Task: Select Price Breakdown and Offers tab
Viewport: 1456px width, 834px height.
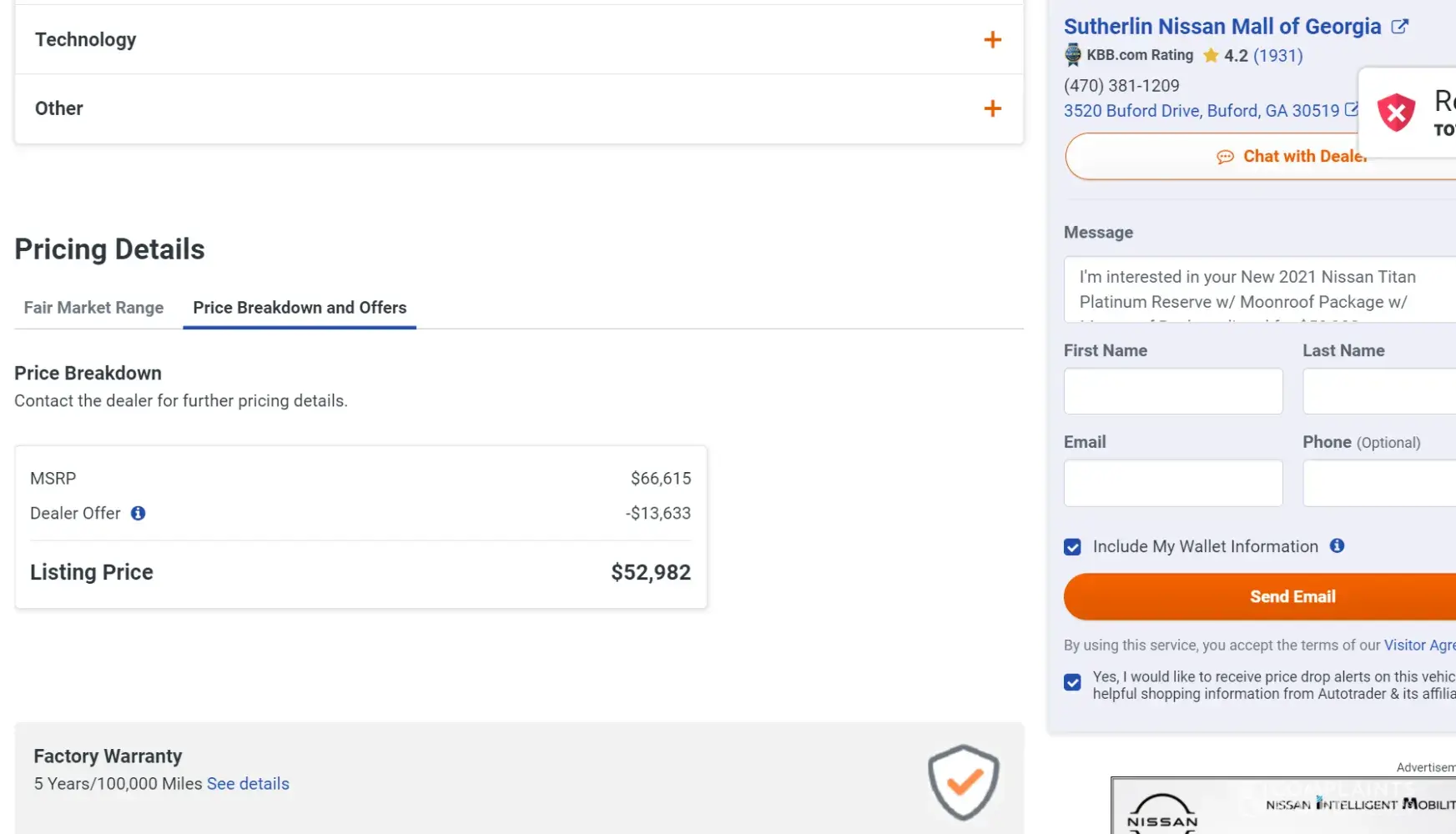Action: 300,308
